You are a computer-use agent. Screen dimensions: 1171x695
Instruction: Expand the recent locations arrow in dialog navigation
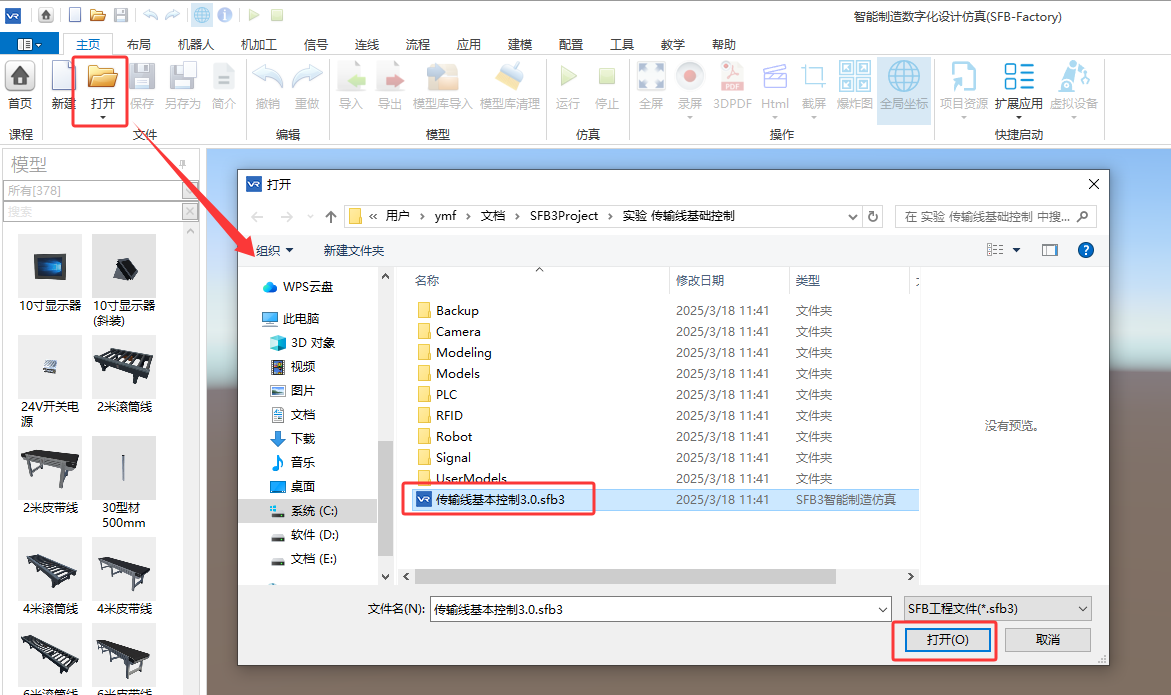311,216
